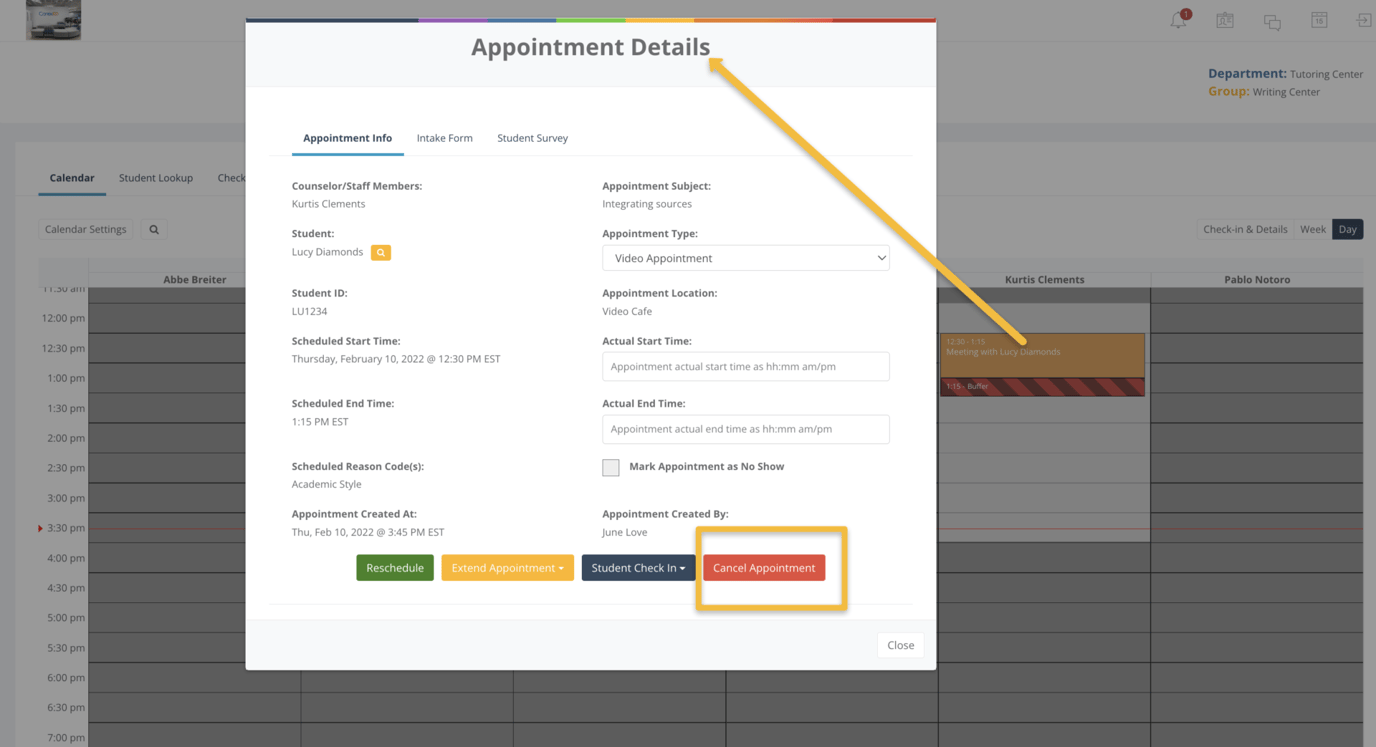Click the logout arrow icon
This screenshot has width=1376, height=747.
pyautogui.click(x=1363, y=19)
